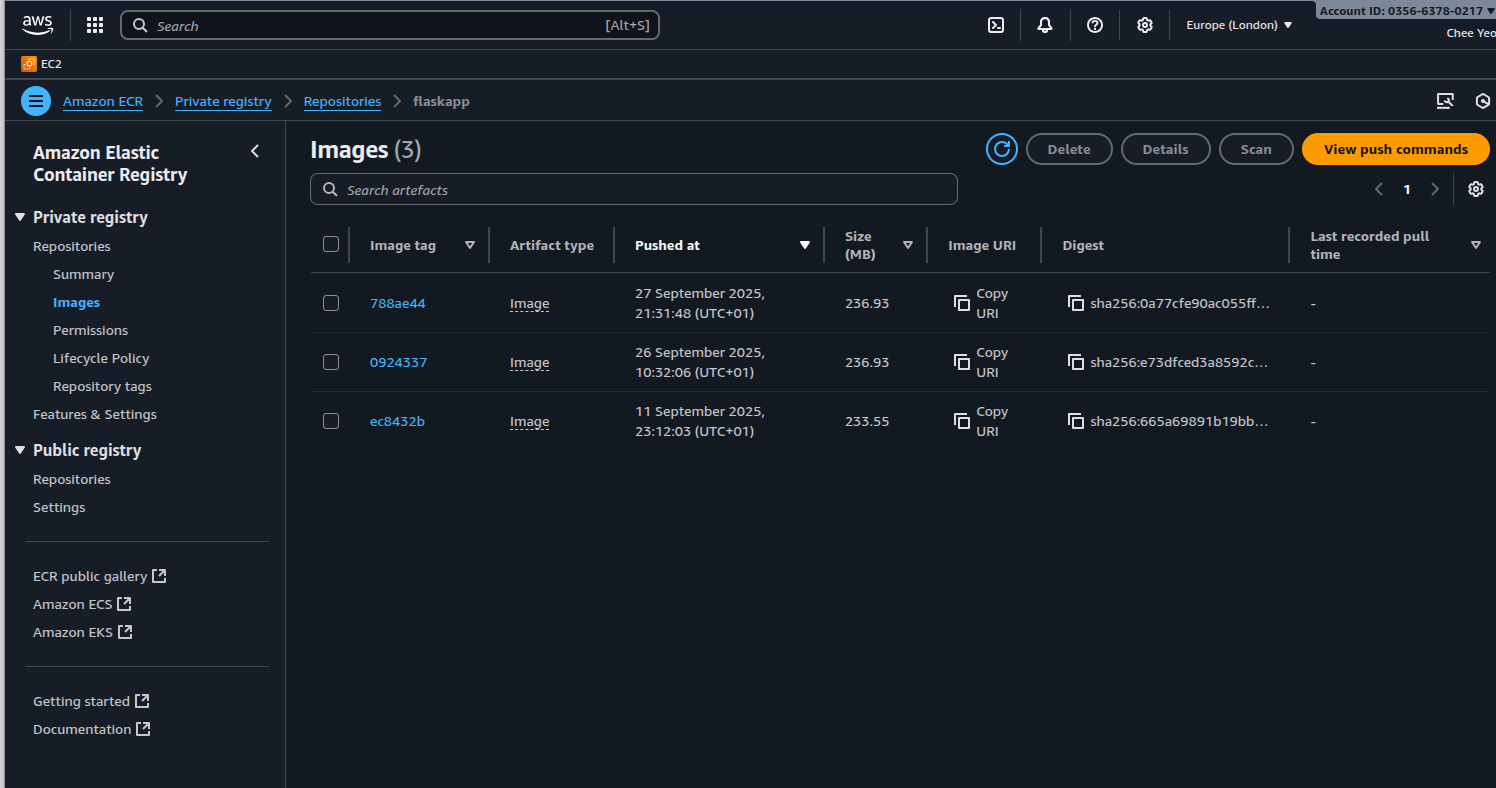This screenshot has width=1496, height=788.
Task: Click the Search artefacts field
Action: click(x=634, y=189)
